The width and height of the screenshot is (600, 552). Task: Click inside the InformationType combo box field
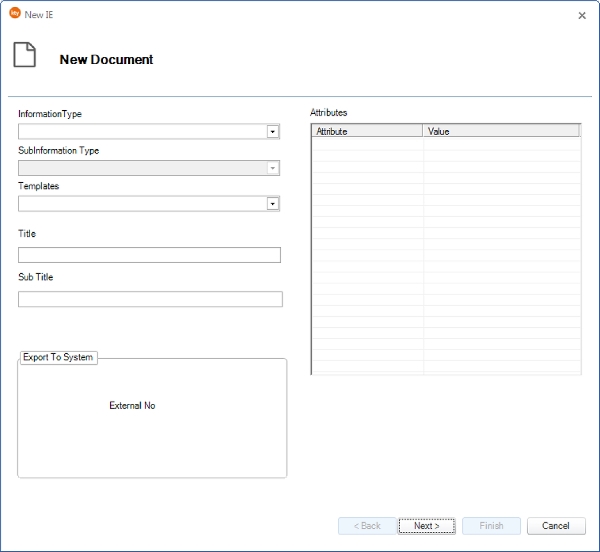pos(141,131)
